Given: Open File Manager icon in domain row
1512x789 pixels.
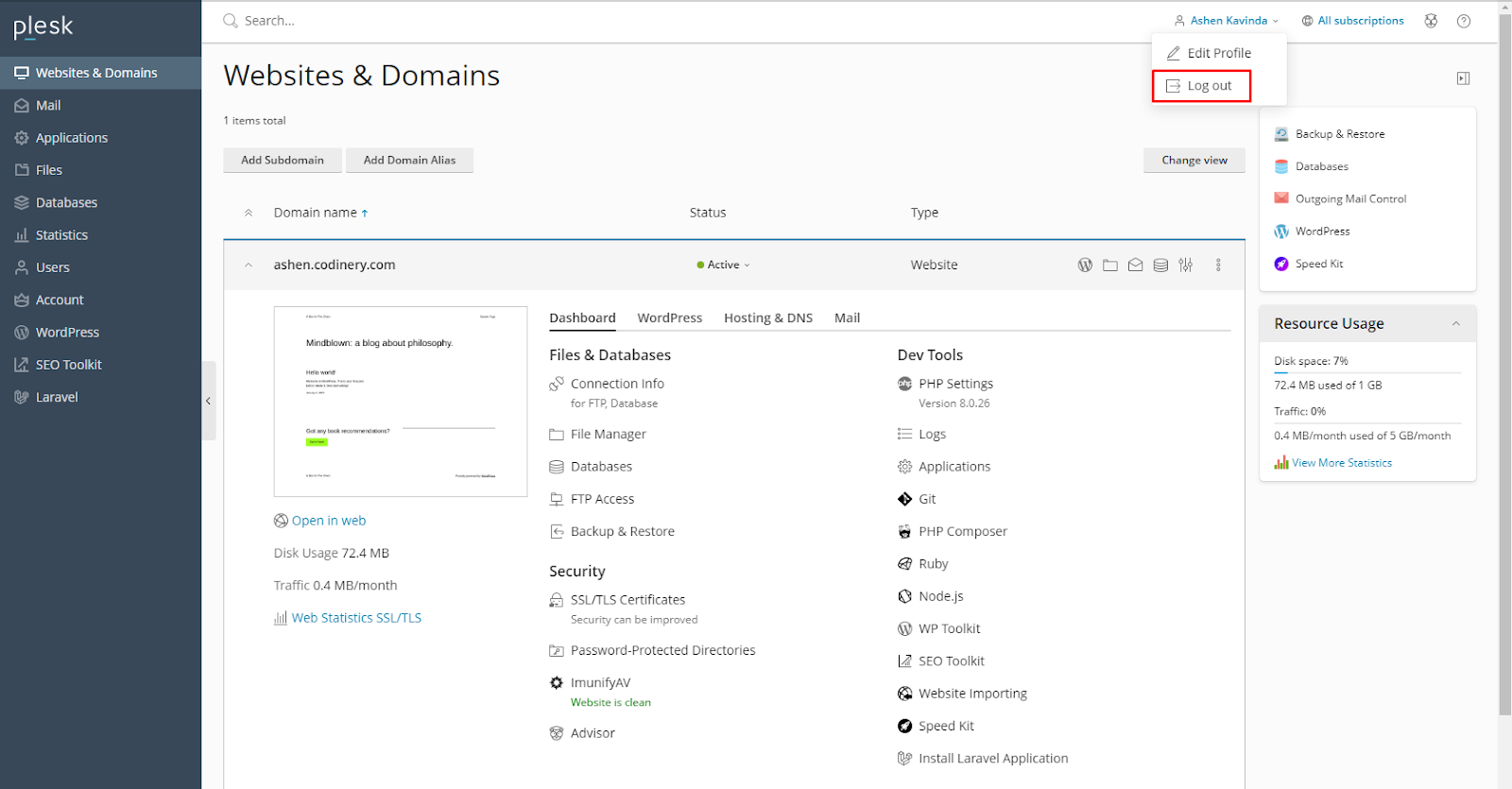Looking at the screenshot, I should pos(1110,266).
